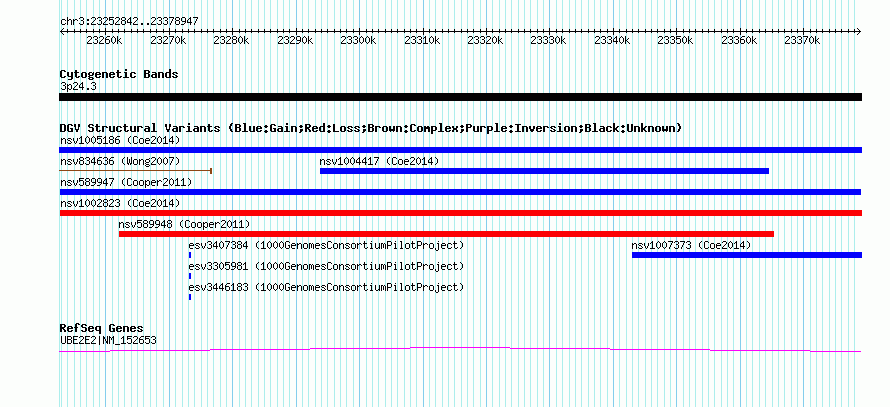Image resolution: width=890 pixels, height=407 pixels.
Task: Click the small blue mark under esv3305981
Action: coord(190,276)
